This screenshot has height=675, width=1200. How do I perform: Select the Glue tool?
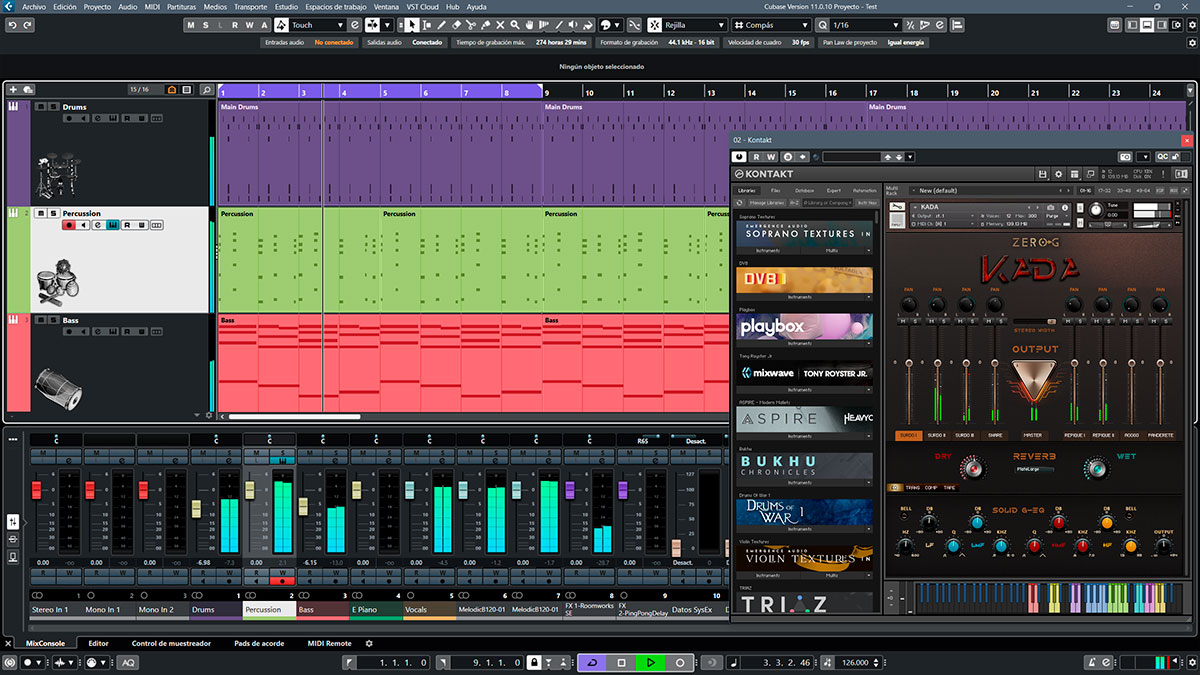point(486,25)
